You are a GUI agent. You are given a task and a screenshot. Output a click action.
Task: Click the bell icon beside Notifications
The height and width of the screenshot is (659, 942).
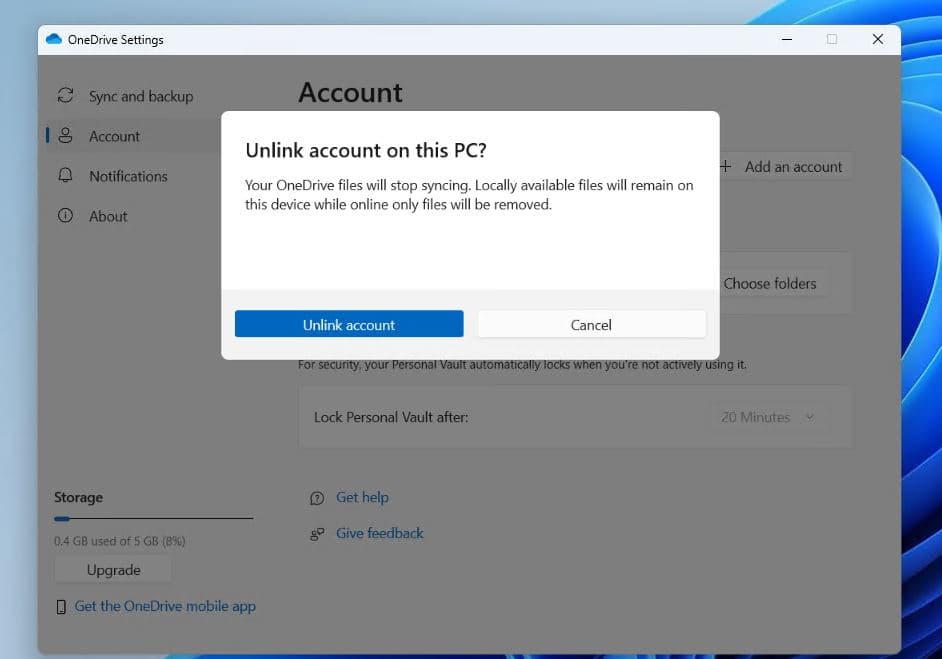click(65, 175)
